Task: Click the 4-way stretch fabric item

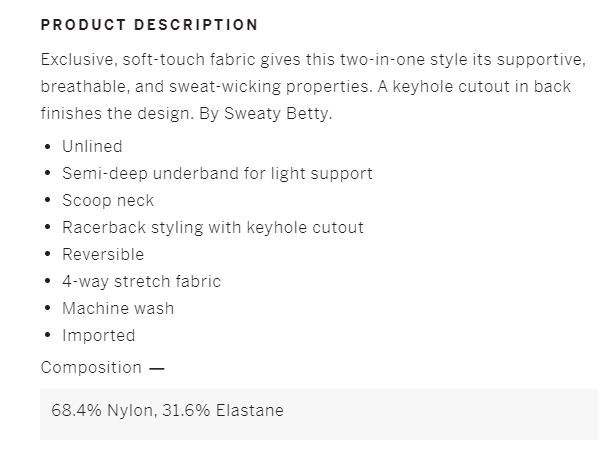Action: [142, 281]
